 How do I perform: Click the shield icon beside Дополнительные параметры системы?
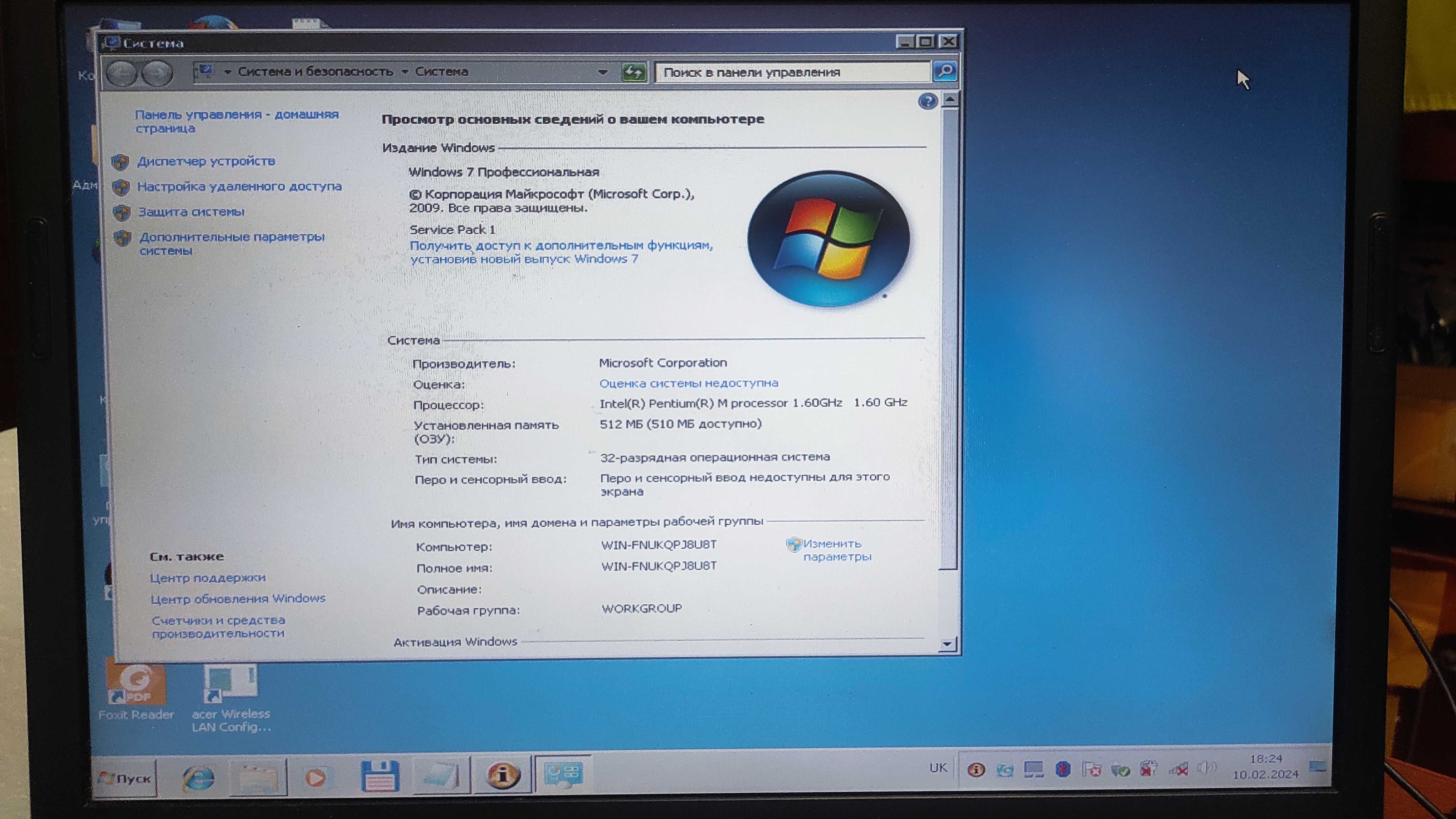(x=123, y=238)
